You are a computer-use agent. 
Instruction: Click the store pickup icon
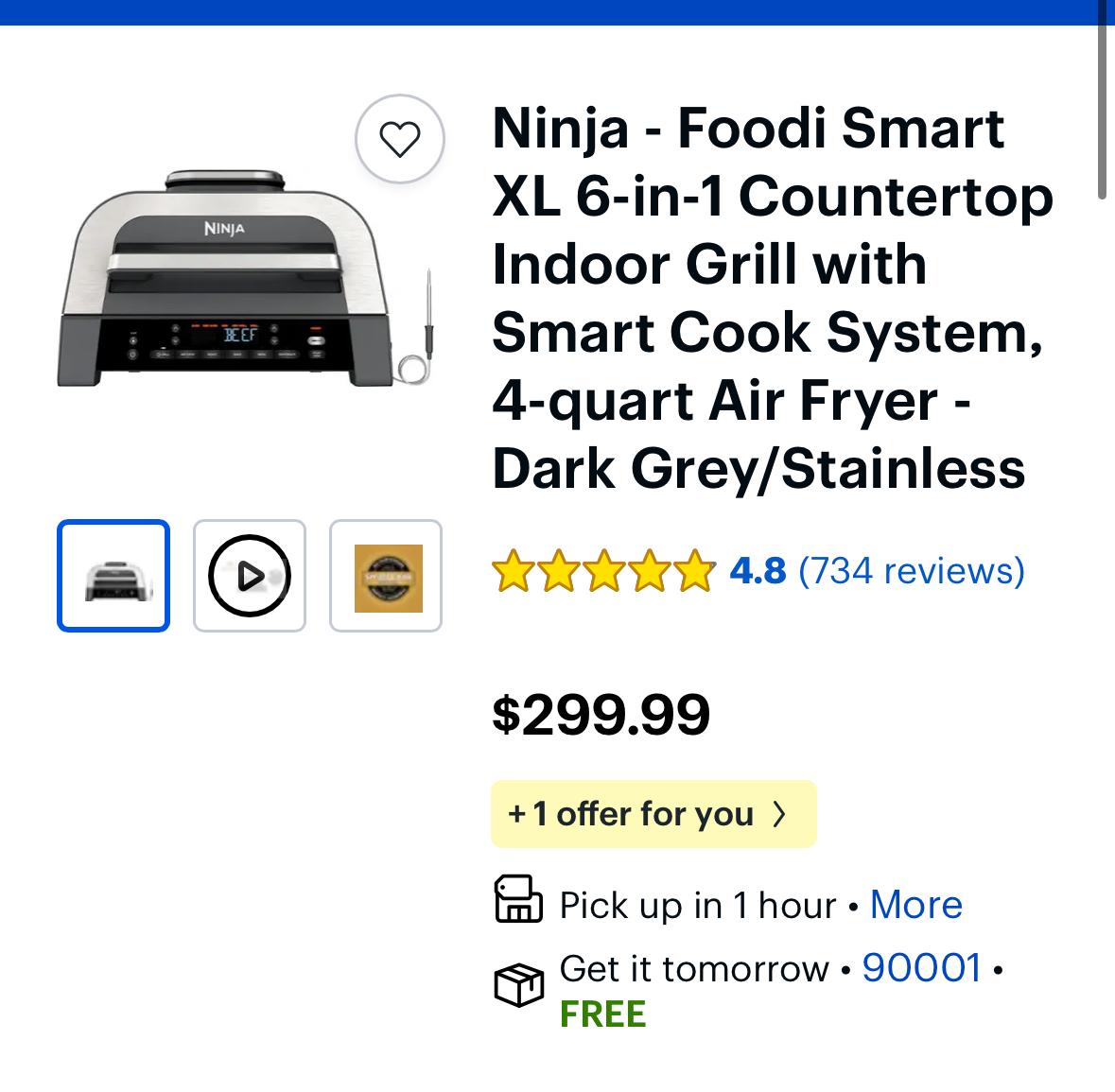pyautogui.click(x=518, y=899)
